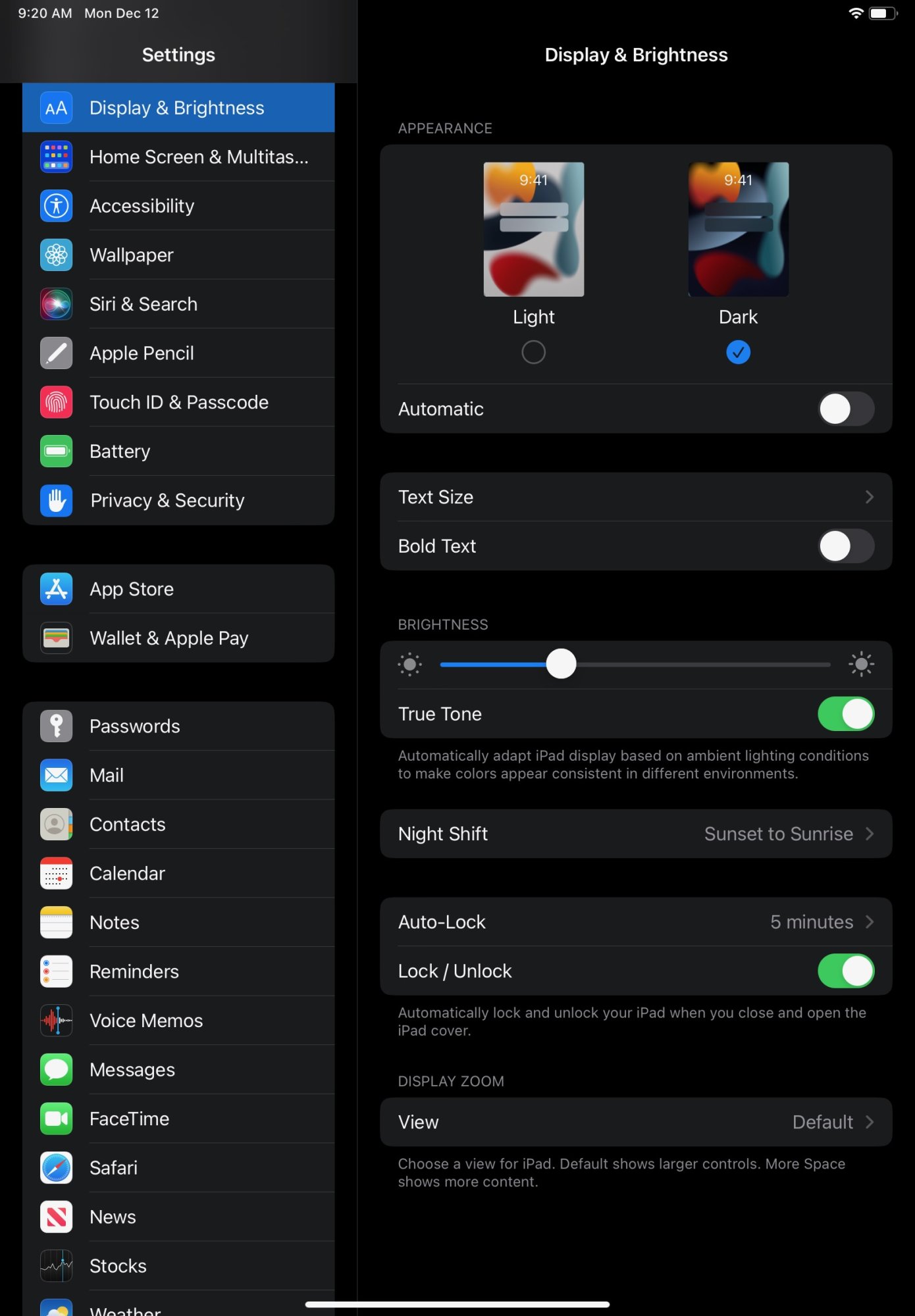The width and height of the screenshot is (915, 1316).
Task: Open Text Size chevron
Action: [870, 497]
